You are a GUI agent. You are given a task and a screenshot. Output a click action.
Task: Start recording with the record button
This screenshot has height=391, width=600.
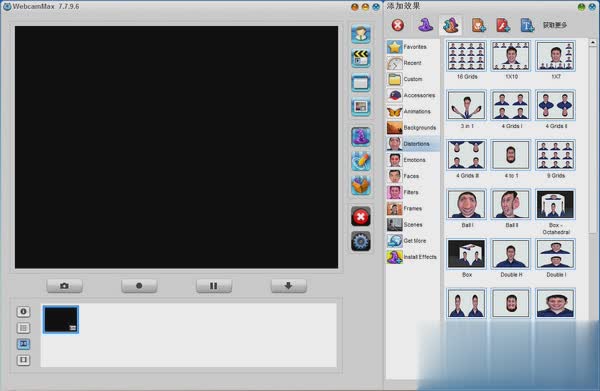[x=139, y=286]
